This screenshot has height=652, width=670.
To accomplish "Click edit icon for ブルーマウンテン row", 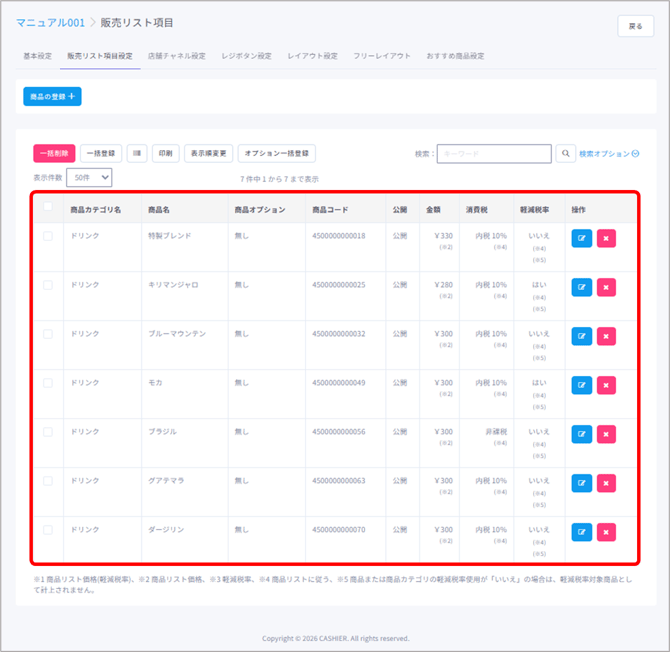I will coord(582,337).
